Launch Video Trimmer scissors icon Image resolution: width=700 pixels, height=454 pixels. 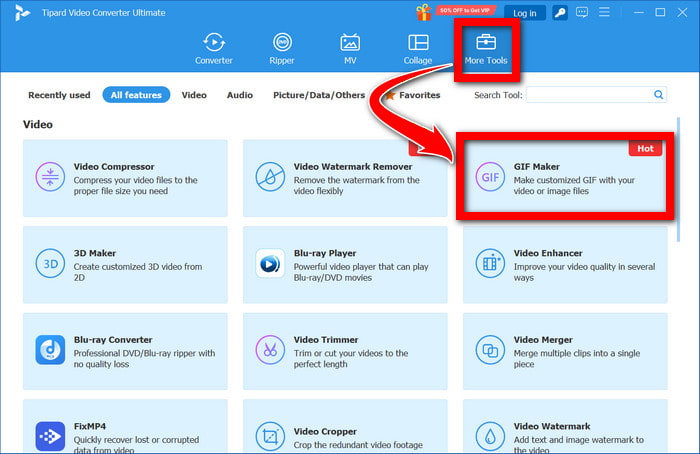coord(270,350)
